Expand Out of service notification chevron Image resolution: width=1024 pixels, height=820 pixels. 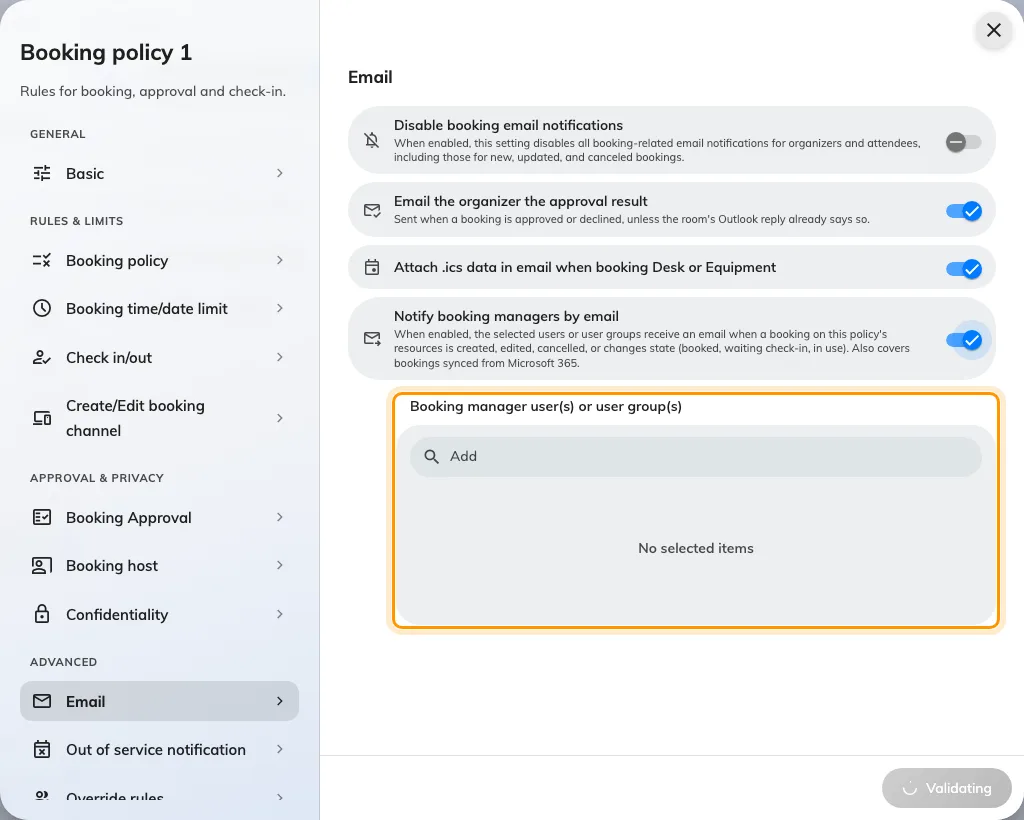(280, 749)
